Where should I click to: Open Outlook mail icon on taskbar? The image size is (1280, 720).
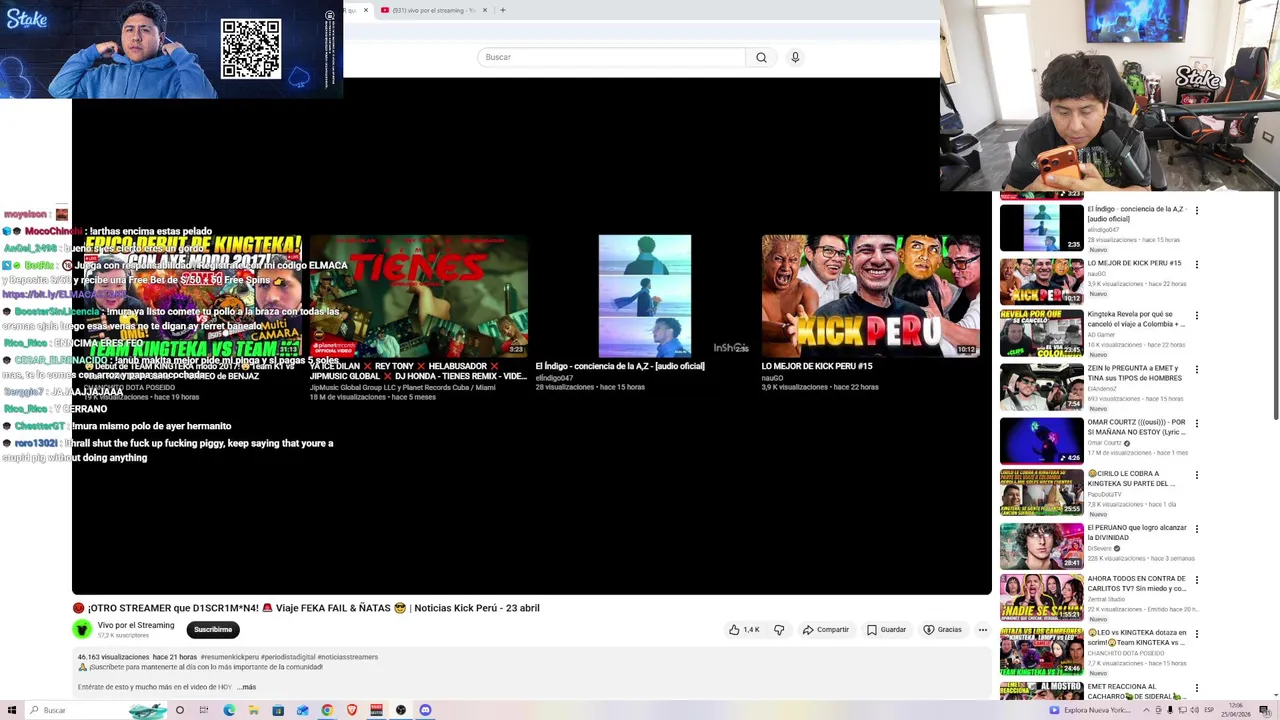pos(302,710)
